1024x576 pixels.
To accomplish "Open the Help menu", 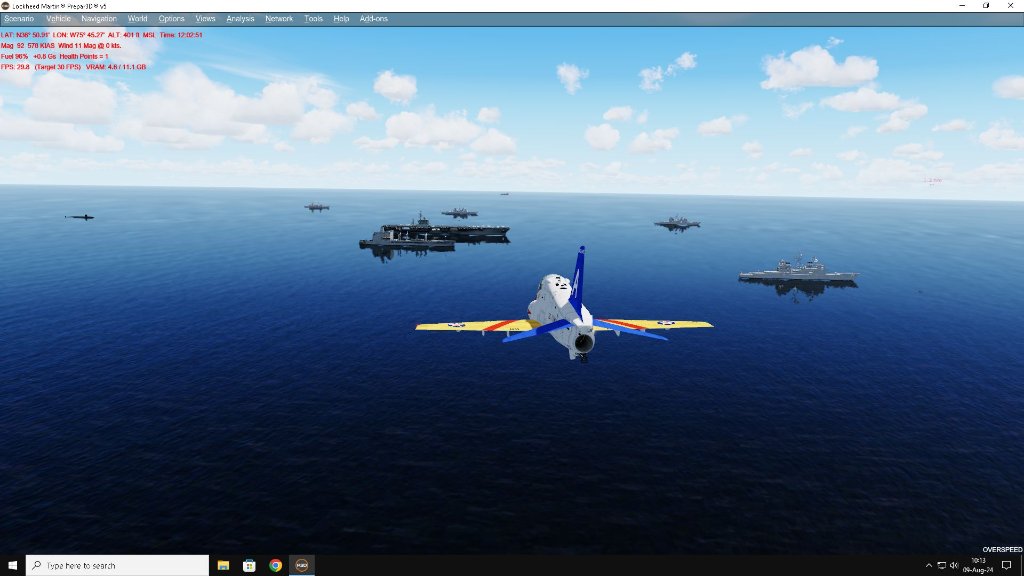I will (x=341, y=19).
